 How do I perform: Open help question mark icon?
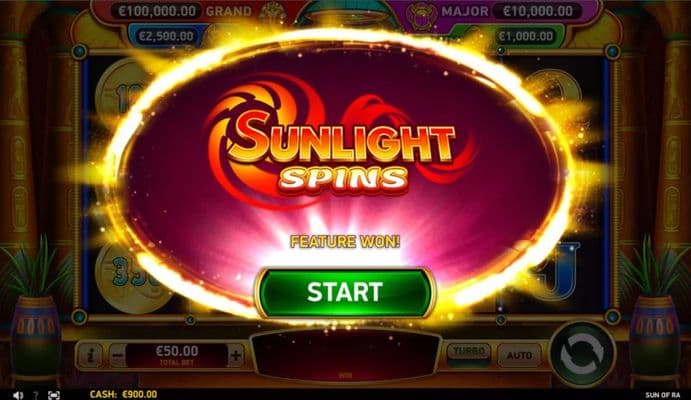[x=36, y=395]
